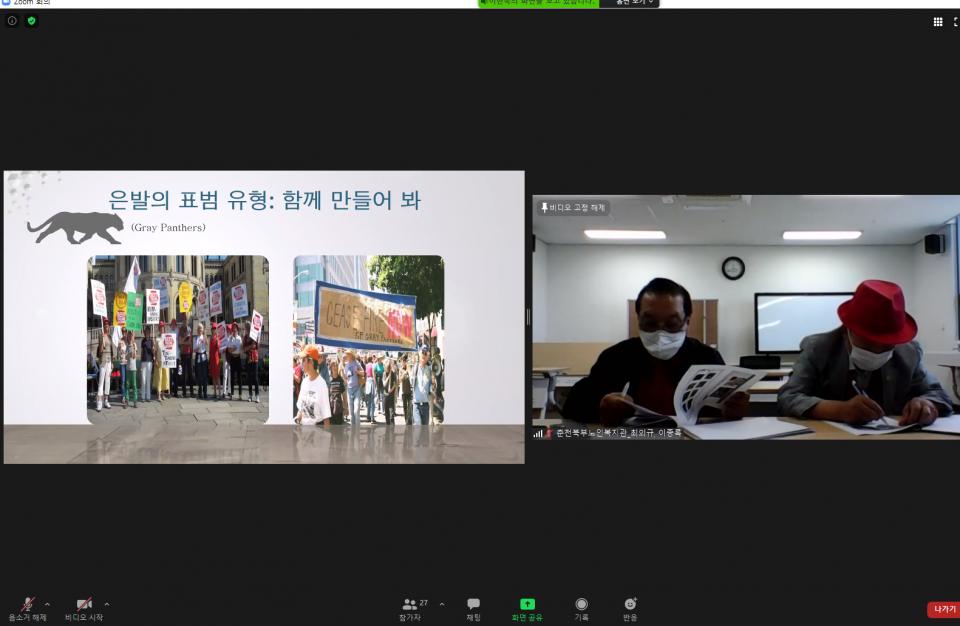
Task: Open the chat panel (채팅)
Action: point(473,609)
